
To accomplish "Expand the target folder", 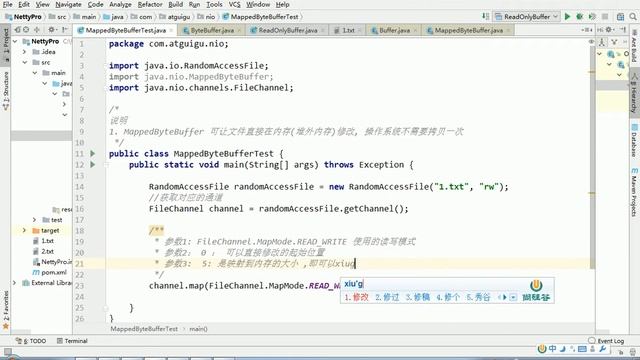I will pyautogui.click(x=24, y=230).
